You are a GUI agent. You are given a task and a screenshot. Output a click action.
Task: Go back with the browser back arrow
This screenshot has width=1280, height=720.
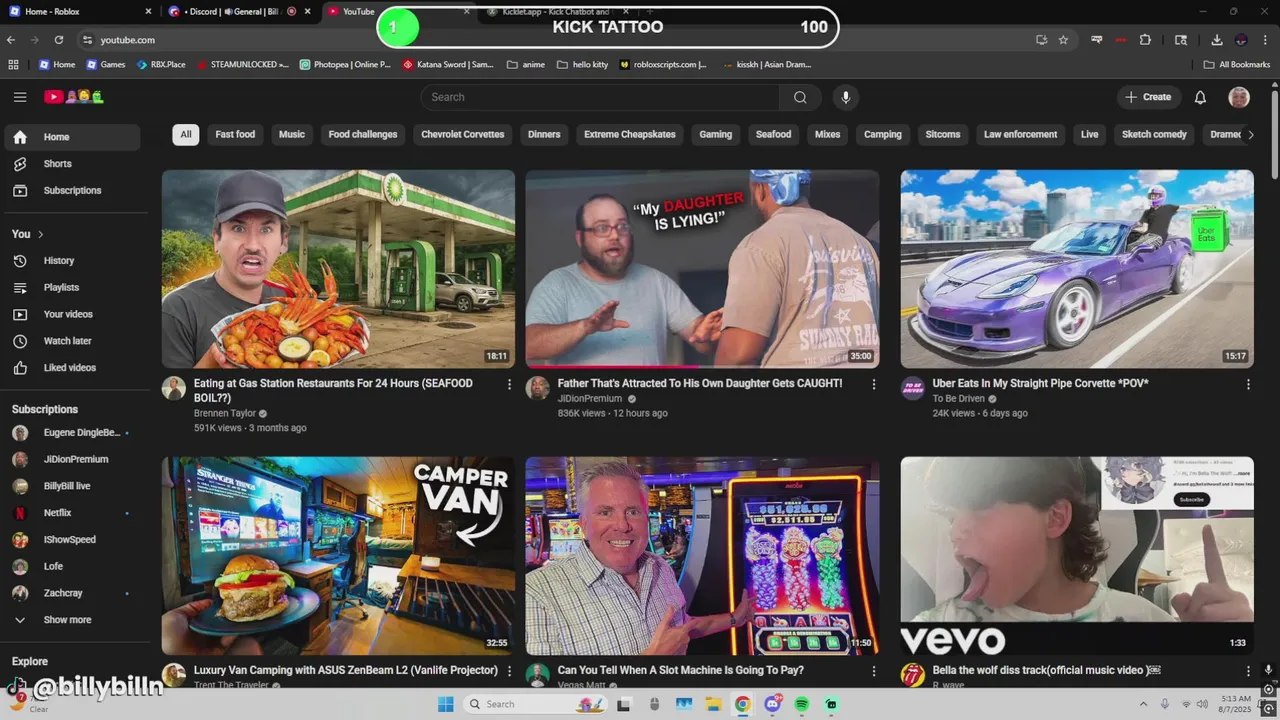click(x=11, y=40)
